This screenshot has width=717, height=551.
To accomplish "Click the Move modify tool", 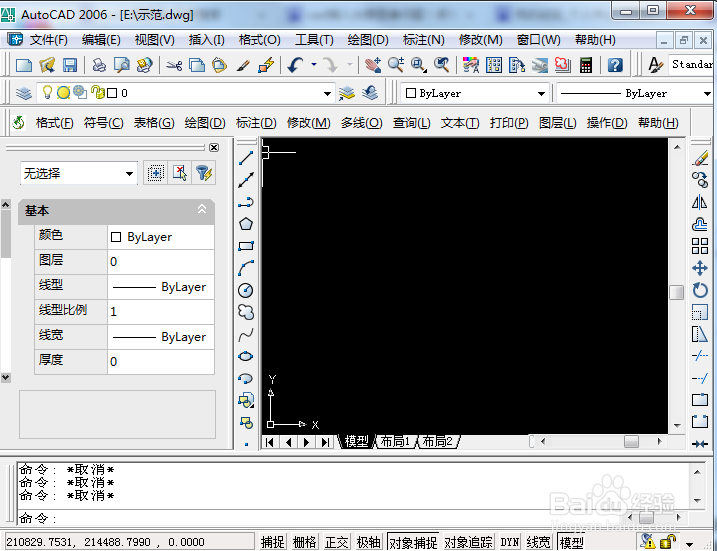I will coord(700,268).
